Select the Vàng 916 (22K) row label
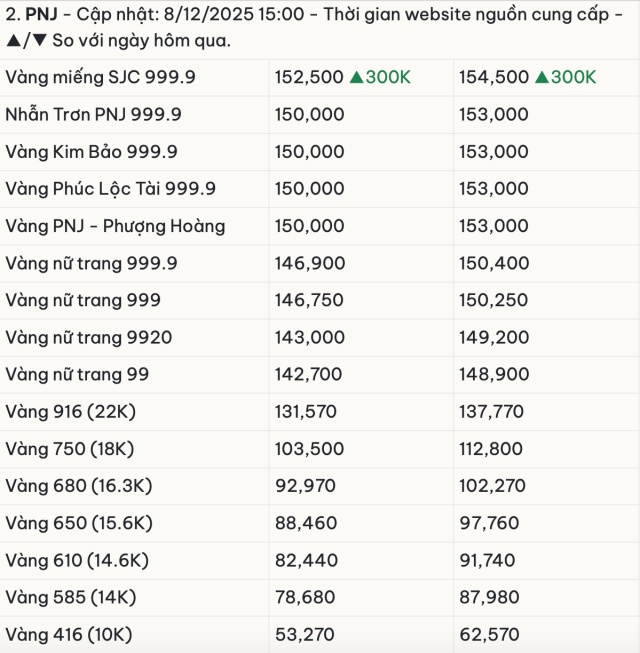 (76, 411)
